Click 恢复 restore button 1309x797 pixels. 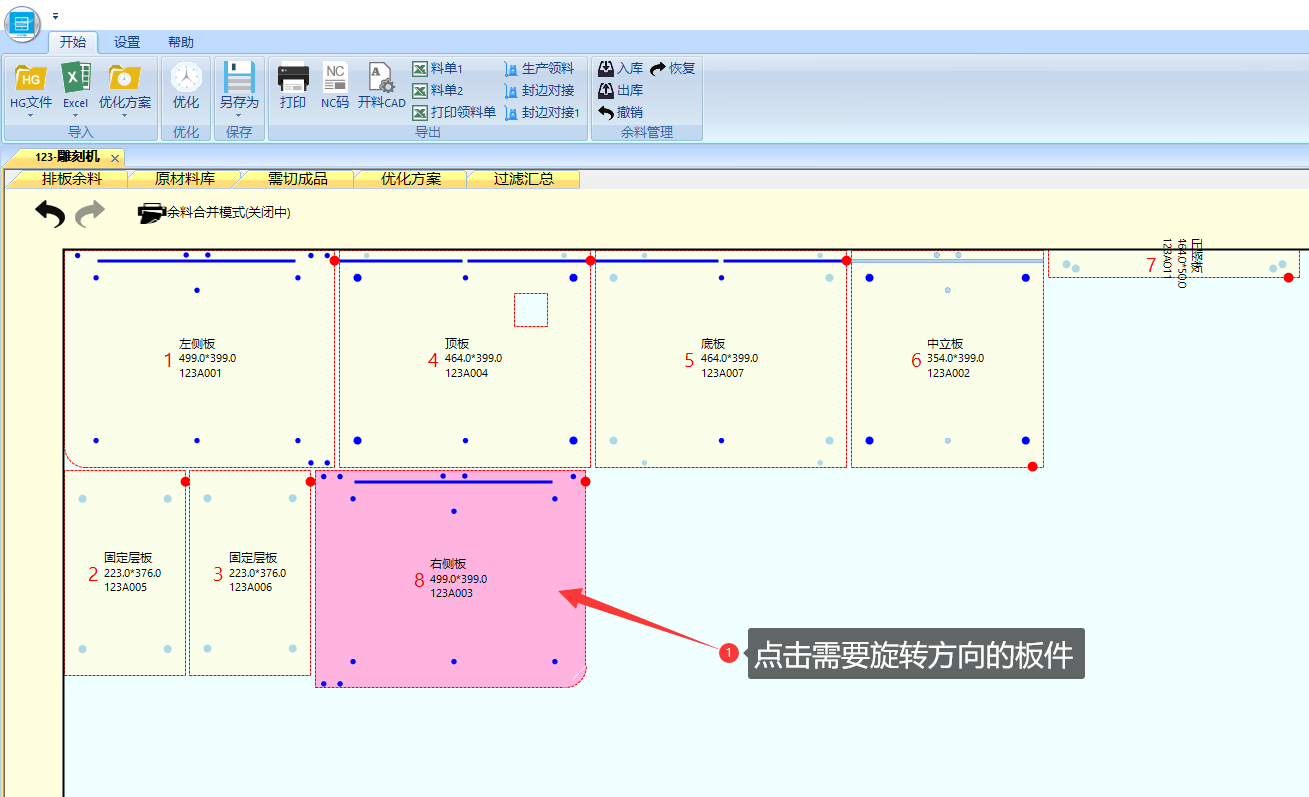[x=672, y=68]
